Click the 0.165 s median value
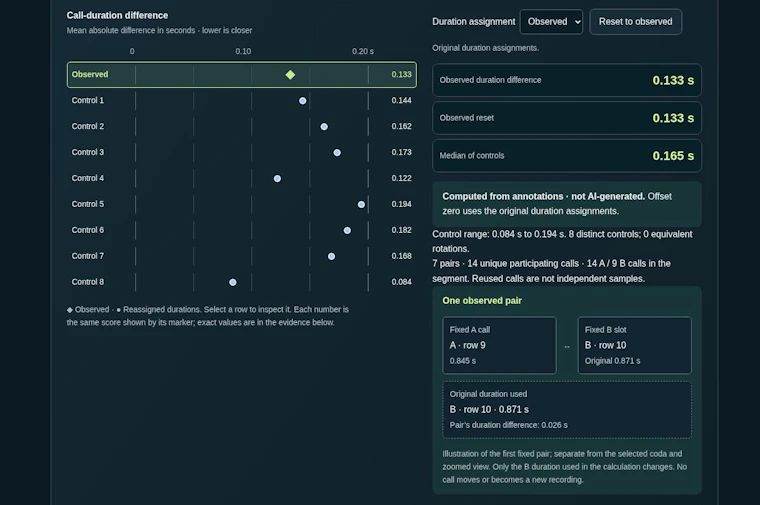Viewport: 760px width, 505px height. [673, 156]
